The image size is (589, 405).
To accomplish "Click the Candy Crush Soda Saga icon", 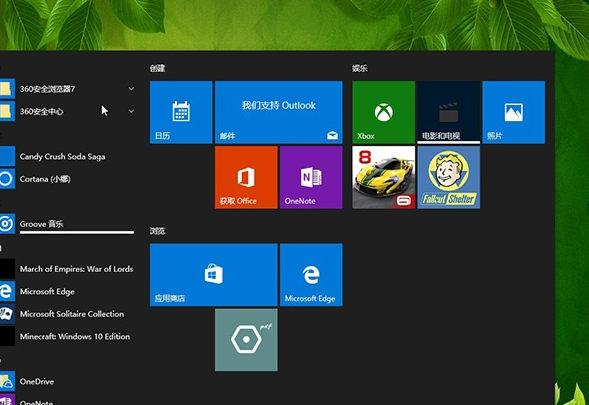I will pos(7,156).
